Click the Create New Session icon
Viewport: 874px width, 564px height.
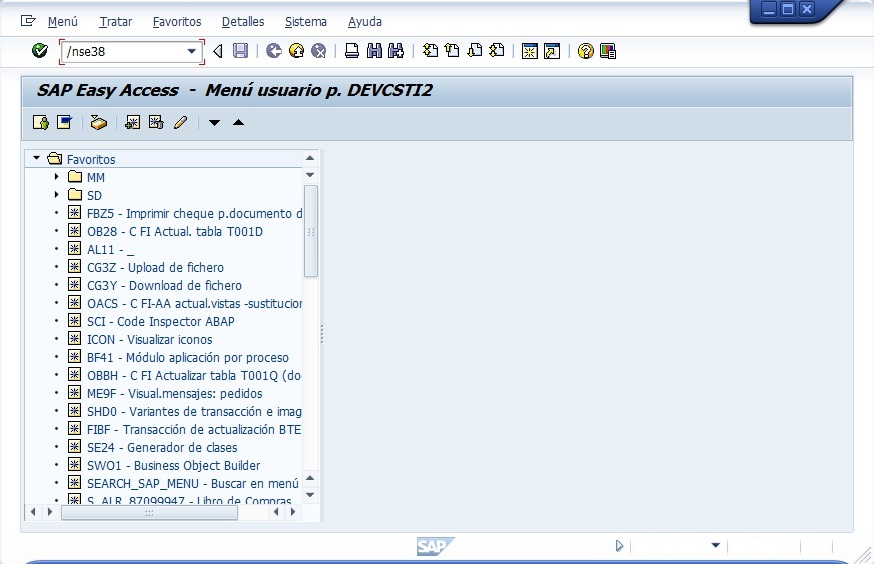[x=530, y=51]
